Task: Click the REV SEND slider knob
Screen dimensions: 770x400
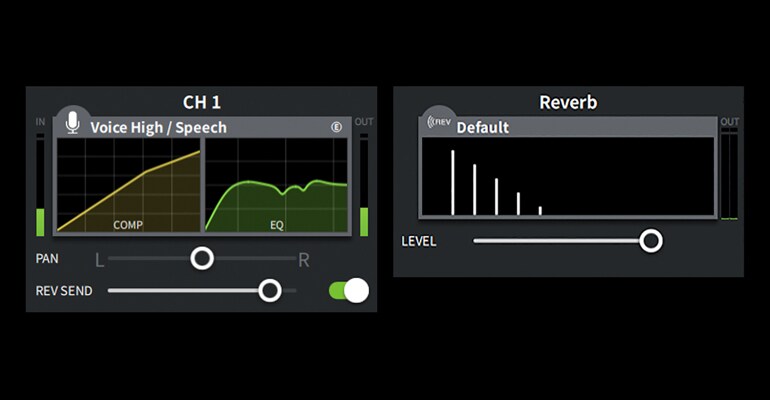Action: [269, 290]
